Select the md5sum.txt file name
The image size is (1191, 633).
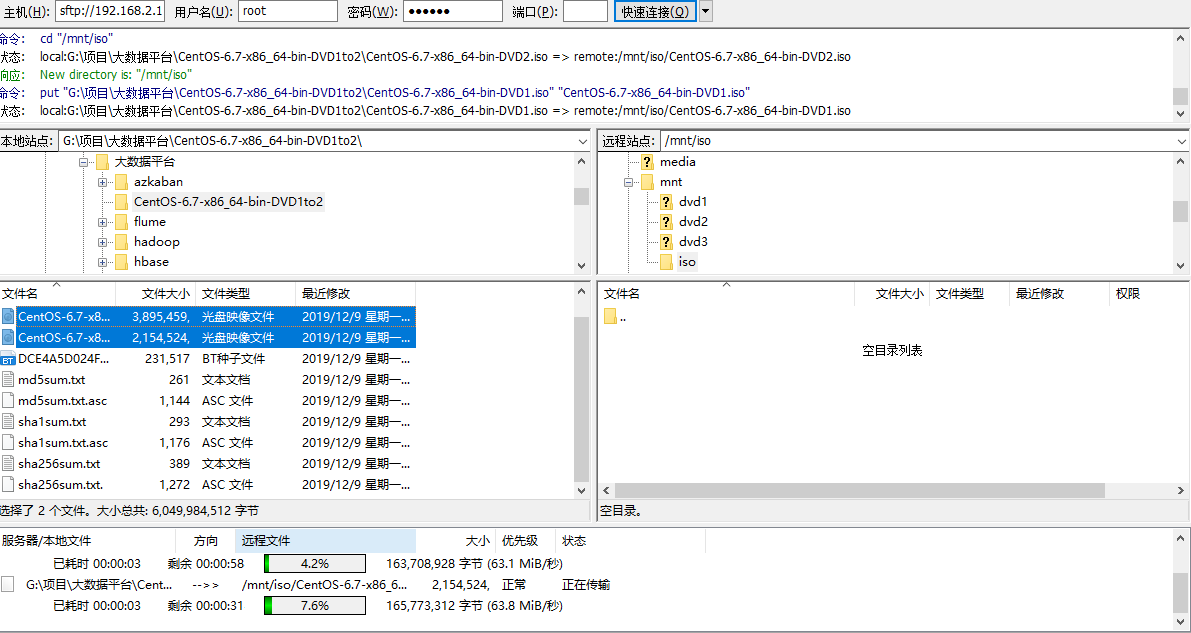point(52,379)
